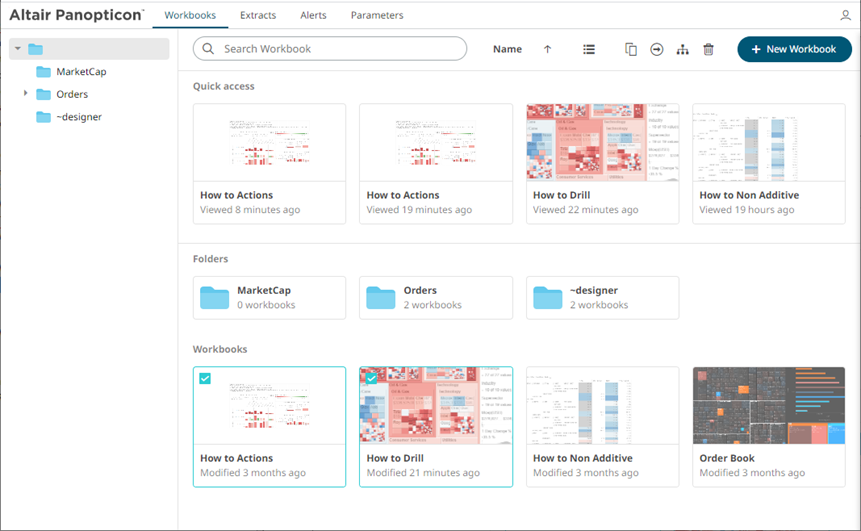
Task: Click the delete trash icon
Action: coord(708,49)
